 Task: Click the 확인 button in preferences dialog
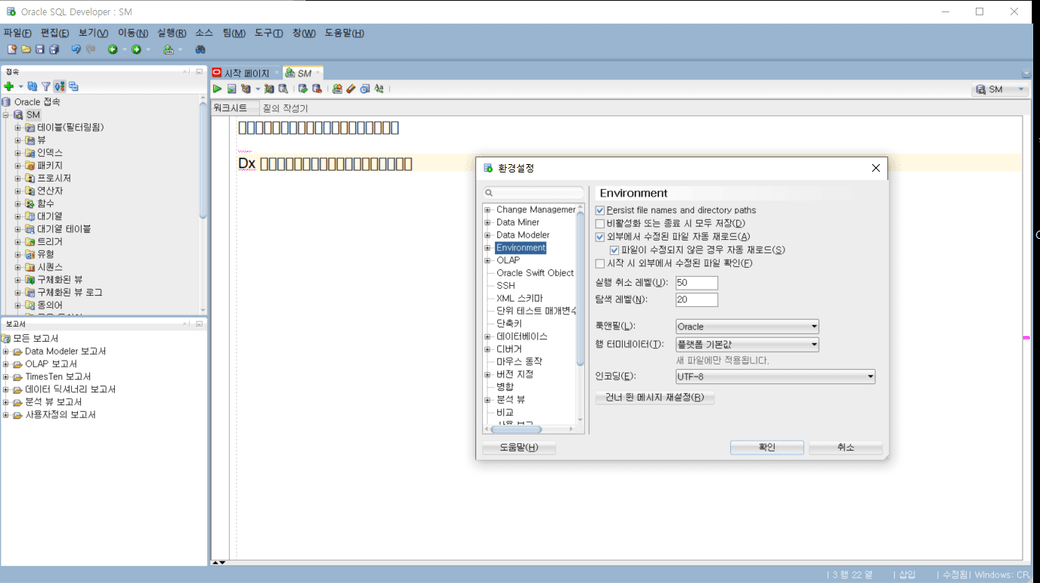tap(766, 448)
